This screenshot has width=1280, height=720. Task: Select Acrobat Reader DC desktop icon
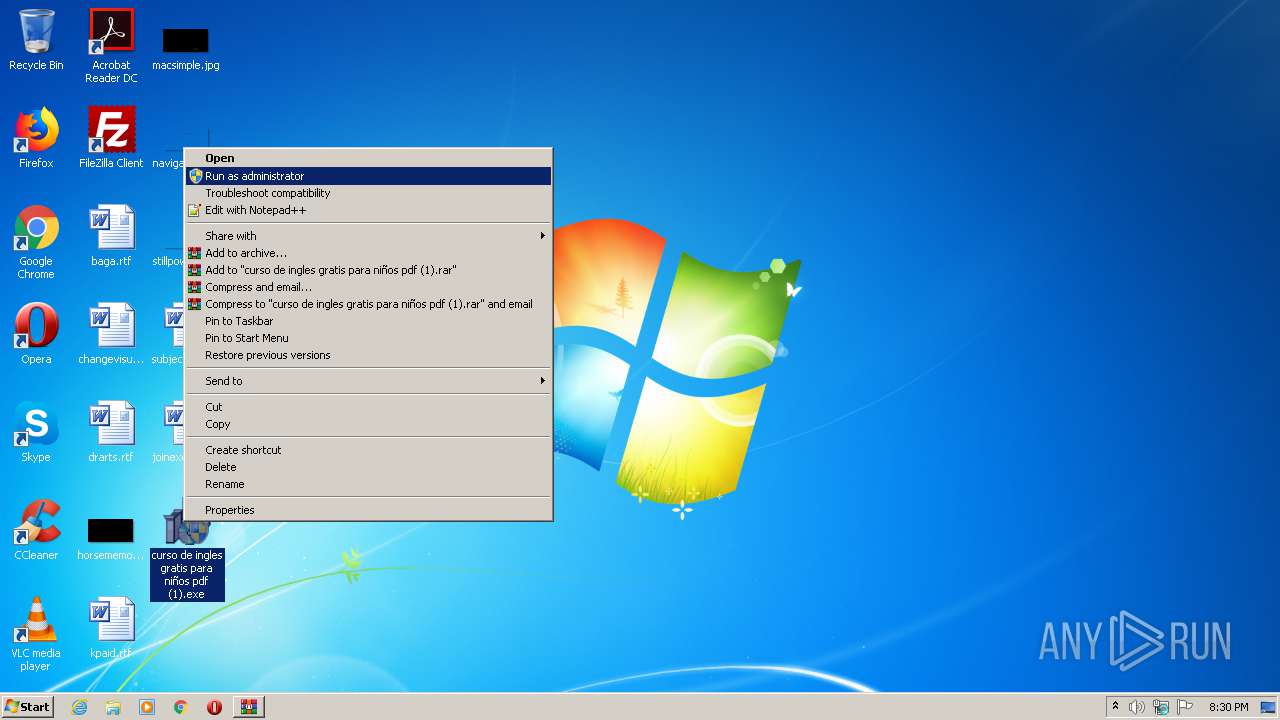[x=111, y=46]
